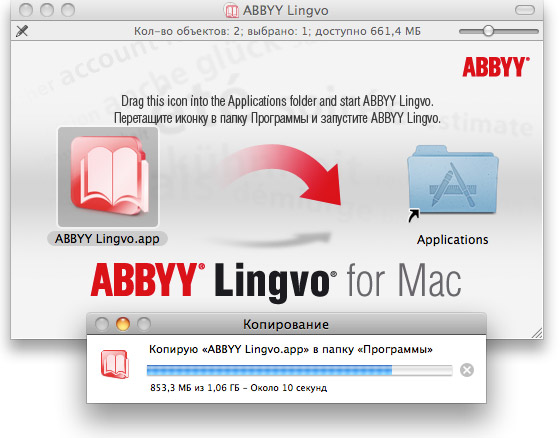Screen dimensions: 560x438
Task: Click the "853,3 МБ из 1,06 ГБ" progress text
Action: tap(195, 388)
